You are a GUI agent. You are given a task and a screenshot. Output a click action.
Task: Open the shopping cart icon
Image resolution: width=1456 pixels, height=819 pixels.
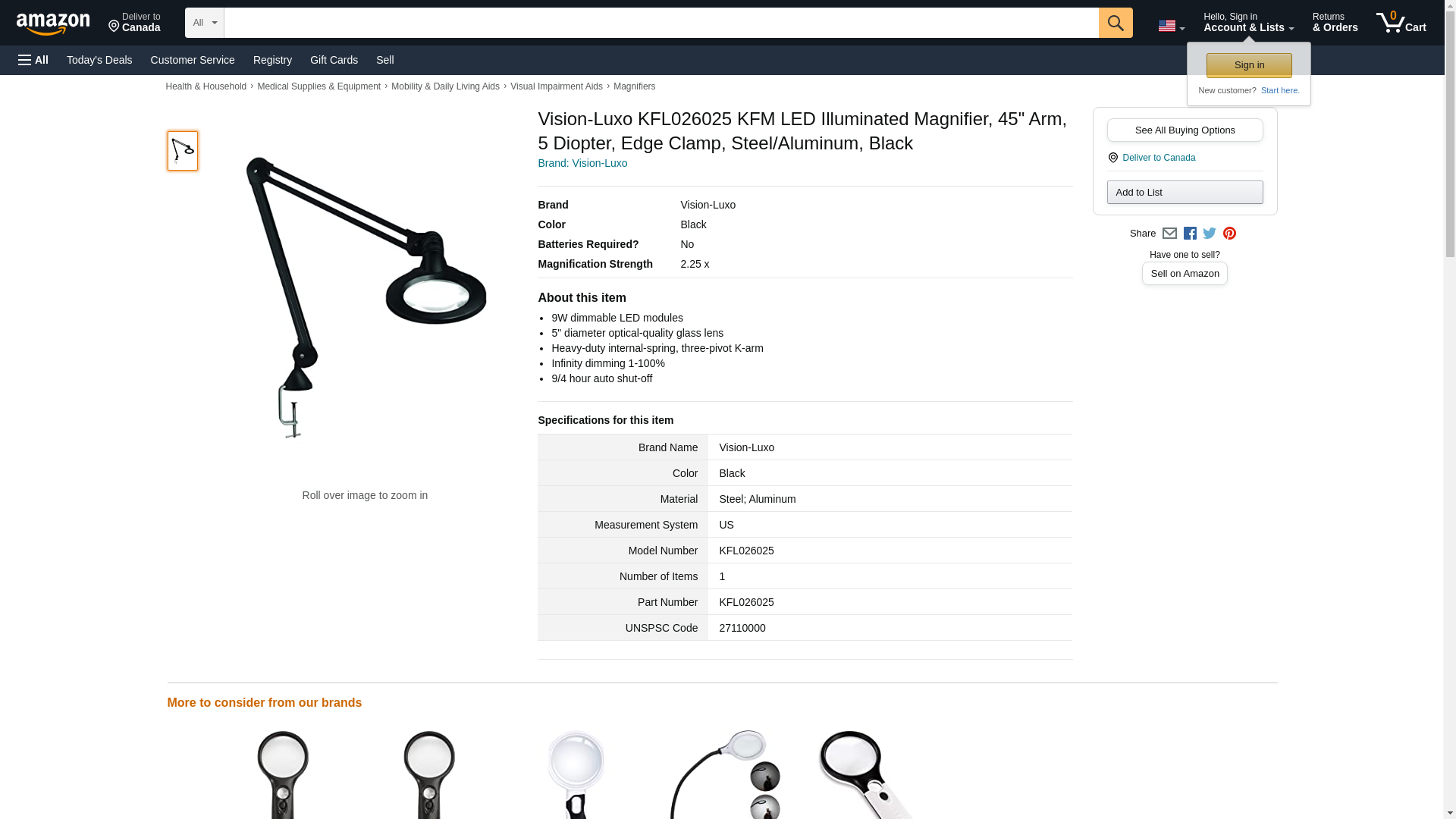tap(1401, 23)
